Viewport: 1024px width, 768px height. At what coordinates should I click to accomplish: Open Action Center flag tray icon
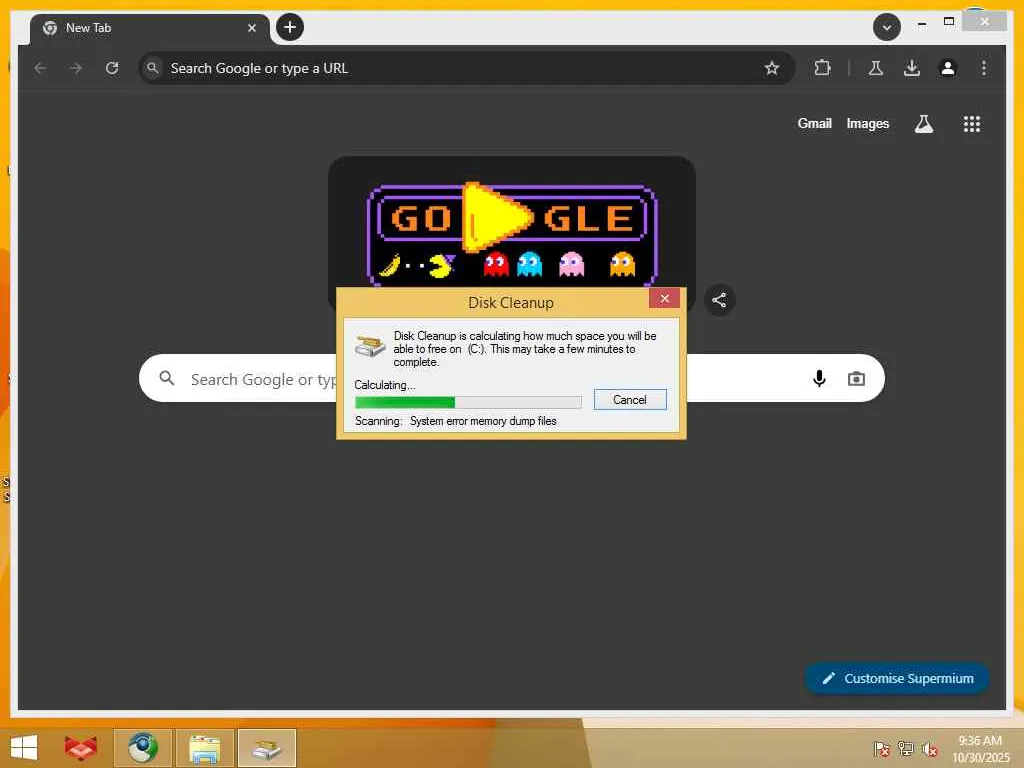[882, 748]
